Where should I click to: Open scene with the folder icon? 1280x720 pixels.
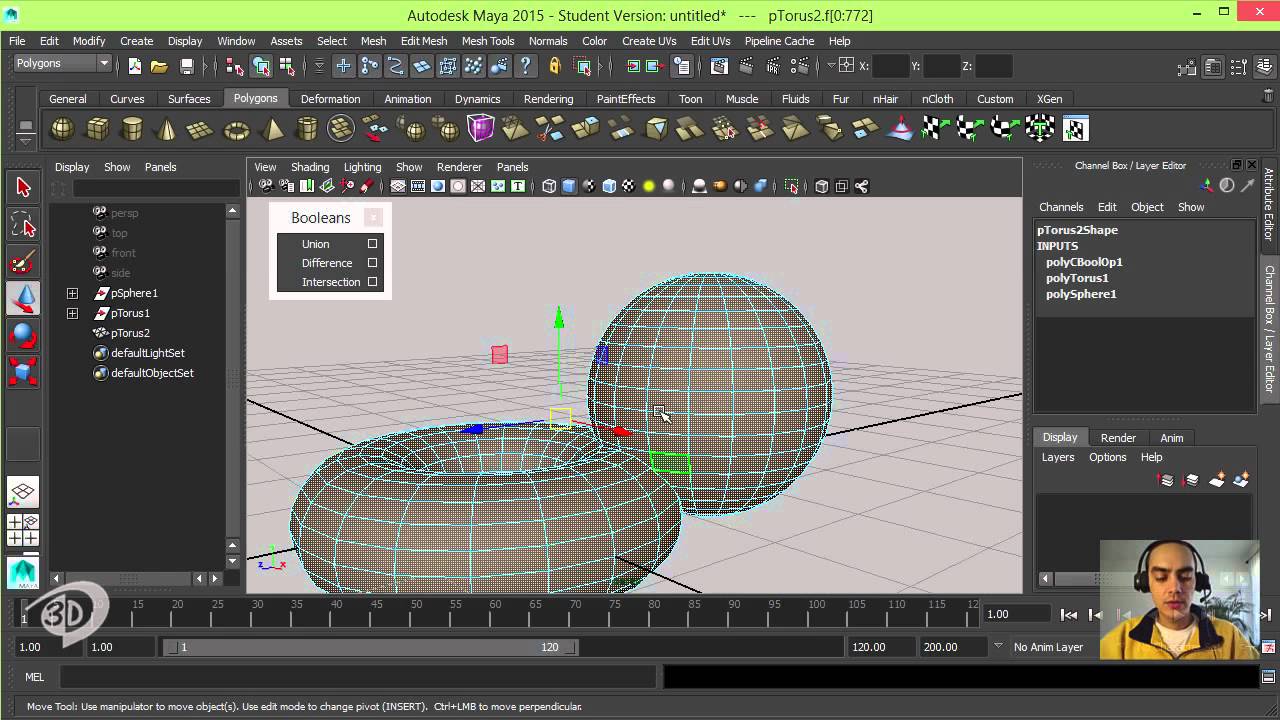(x=159, y=67)
